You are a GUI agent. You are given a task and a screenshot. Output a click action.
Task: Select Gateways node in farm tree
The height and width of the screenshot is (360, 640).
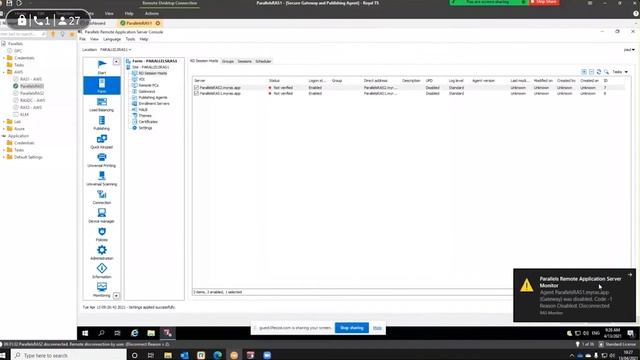[147, 91]
